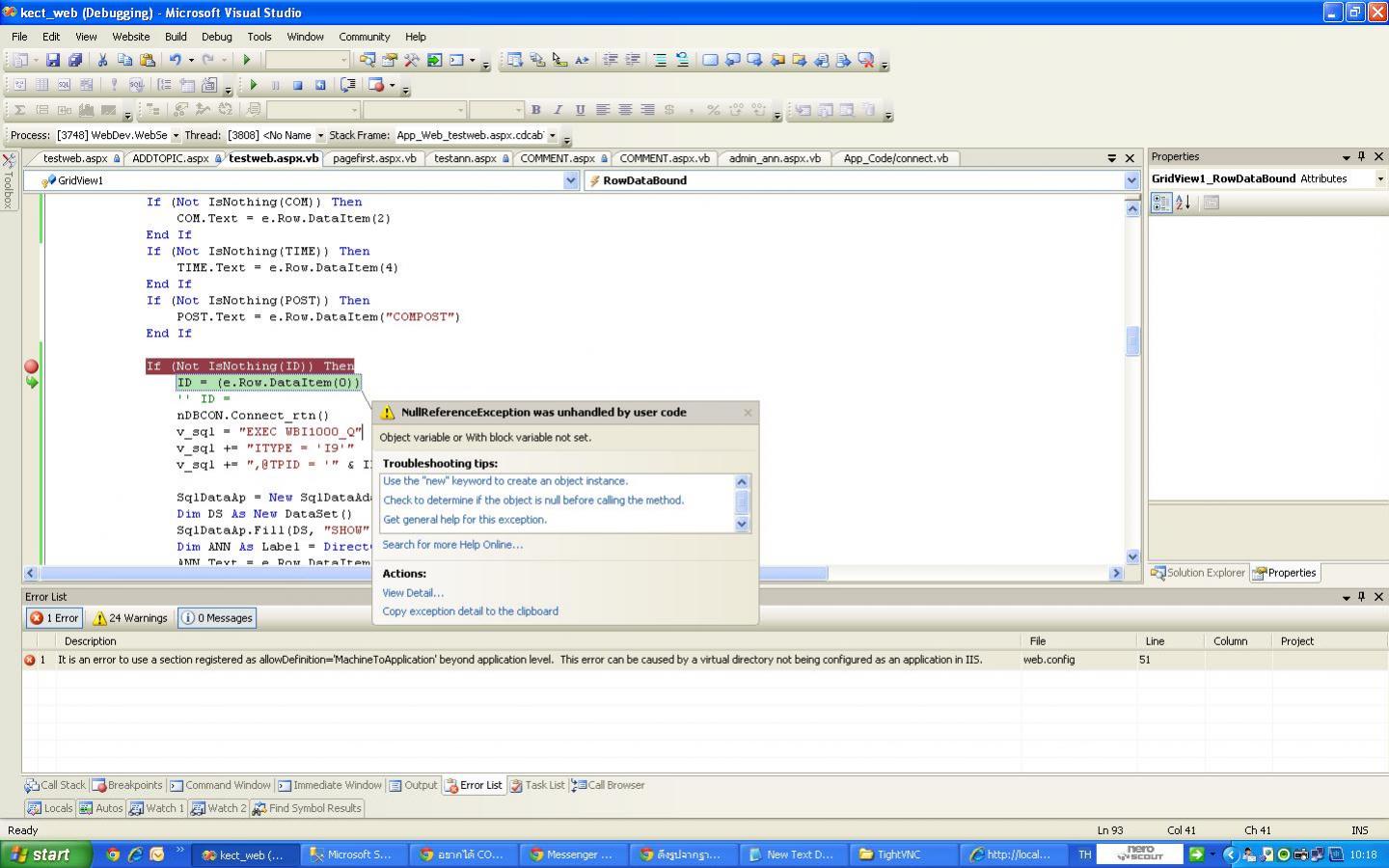
Task: Click the Property Pages icon in Properties panel
Action: pos(1212,203)
